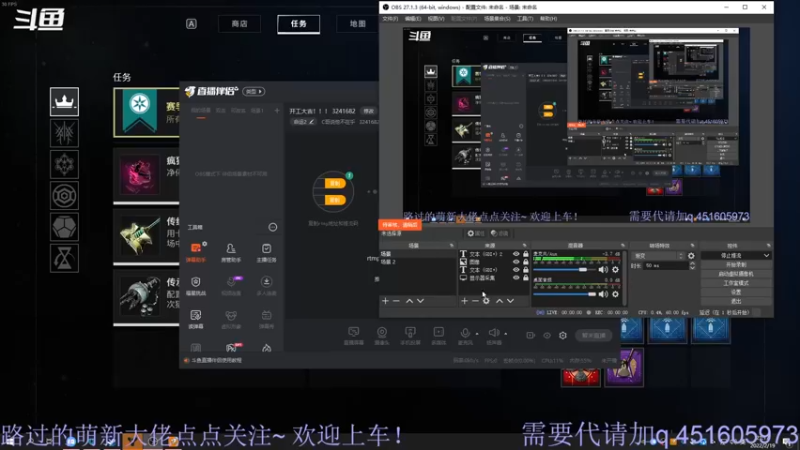The image size is (800, 450).
Task: Expand microphone options arrow in companion toolbar
Action: 477,334
